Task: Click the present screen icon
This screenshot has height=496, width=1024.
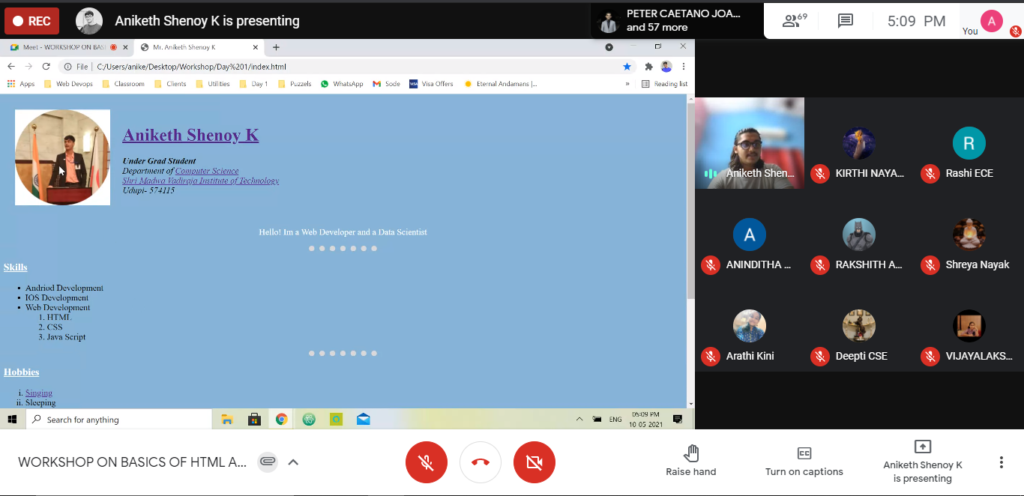Action: point(922,447)
